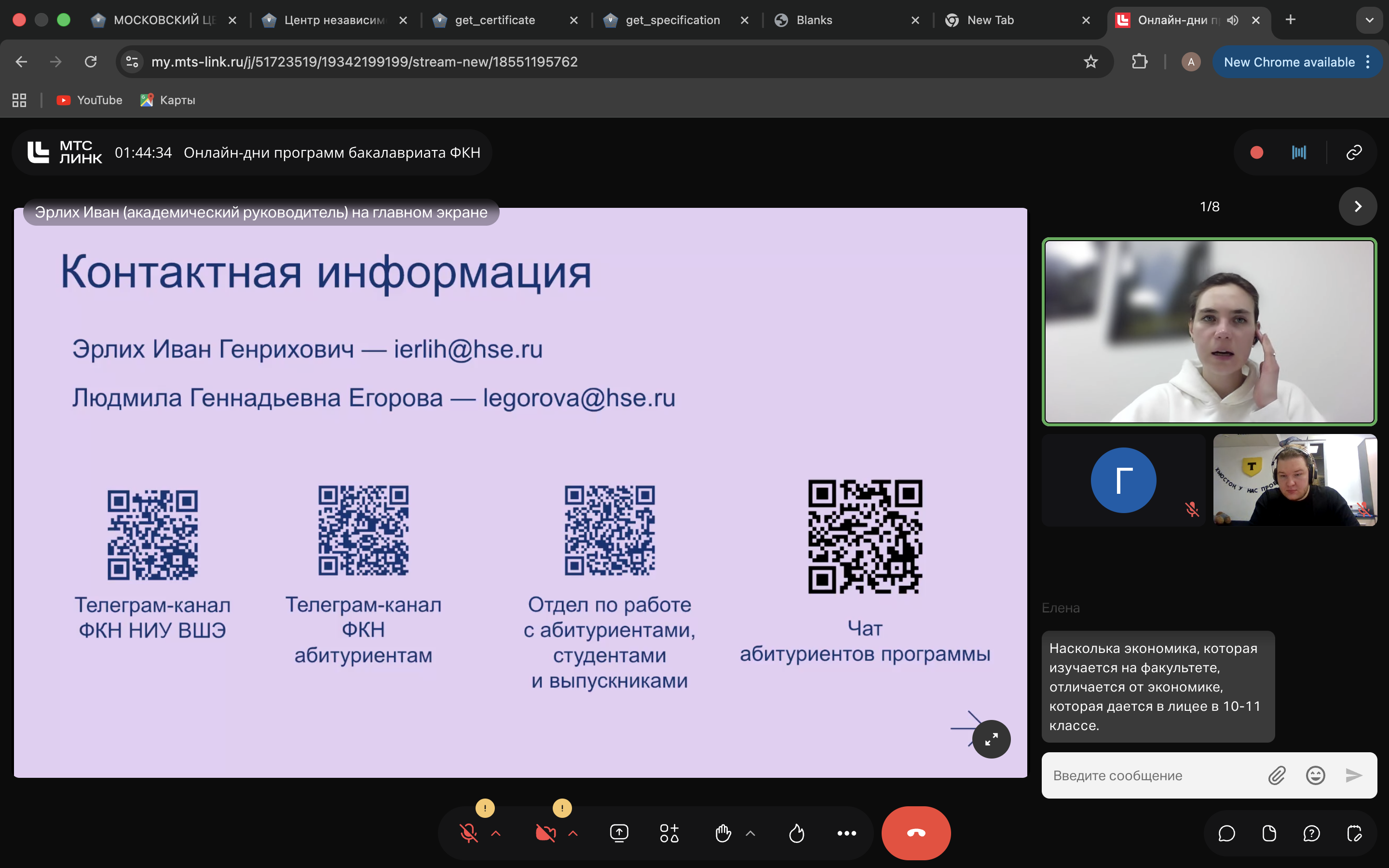
Task: Raise hand in the meeting
Action: tap(723, 833)
